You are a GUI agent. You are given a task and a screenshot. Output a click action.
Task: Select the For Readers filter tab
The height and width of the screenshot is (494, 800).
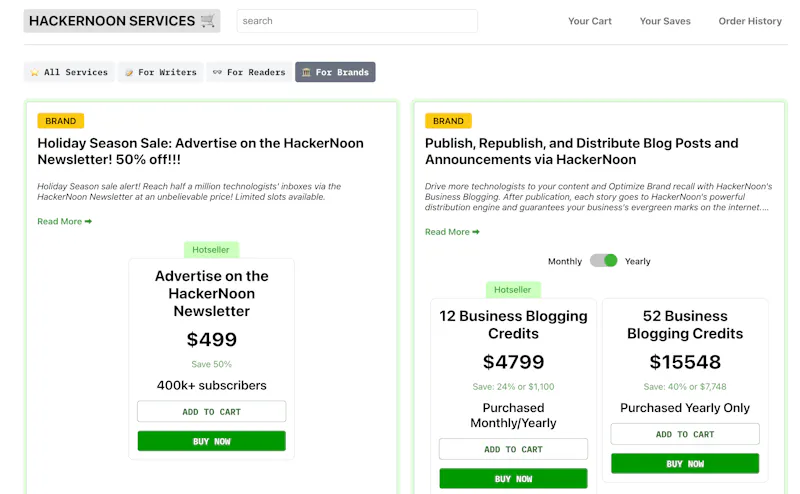[x=249, y=72]
